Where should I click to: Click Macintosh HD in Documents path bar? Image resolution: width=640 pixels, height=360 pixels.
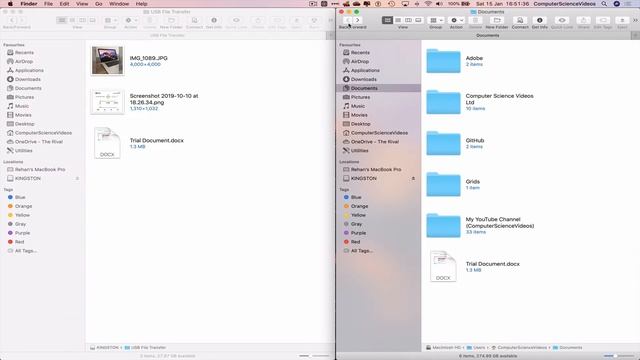[x=443, y=348]
